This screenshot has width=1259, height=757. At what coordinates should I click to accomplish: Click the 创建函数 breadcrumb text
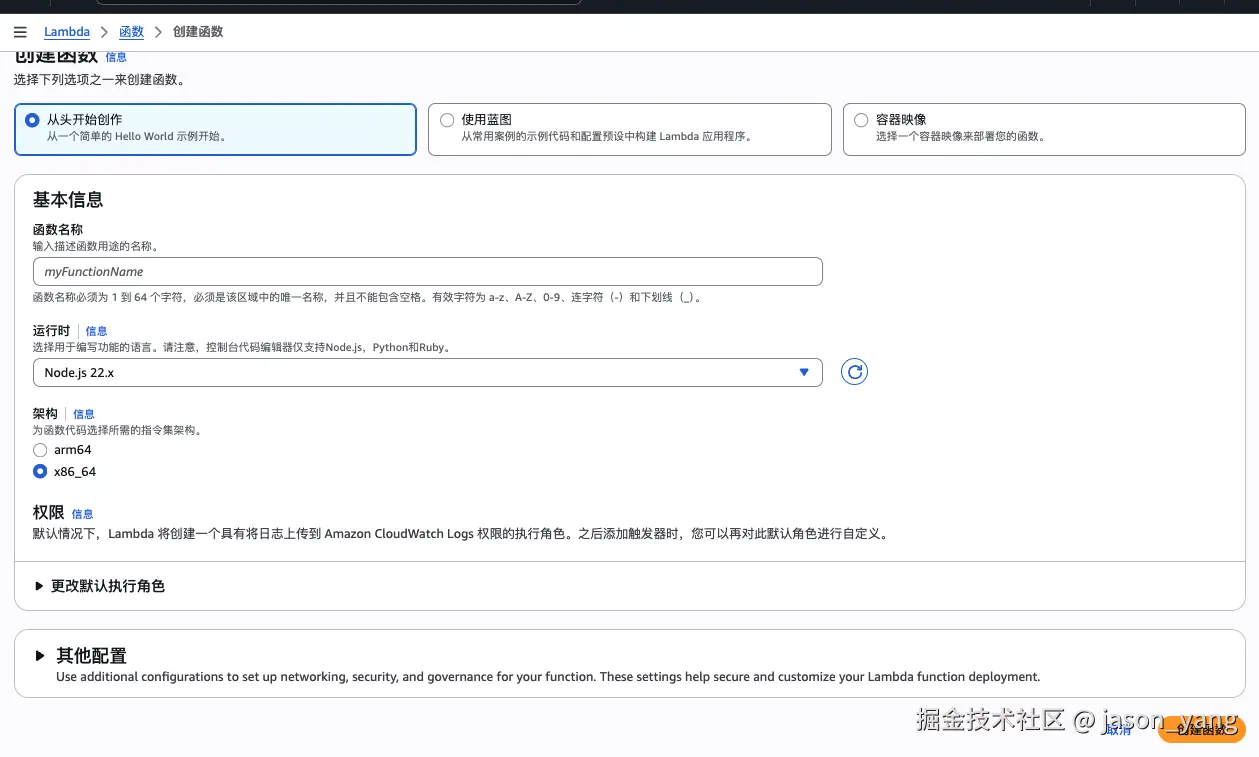point(198,32)
